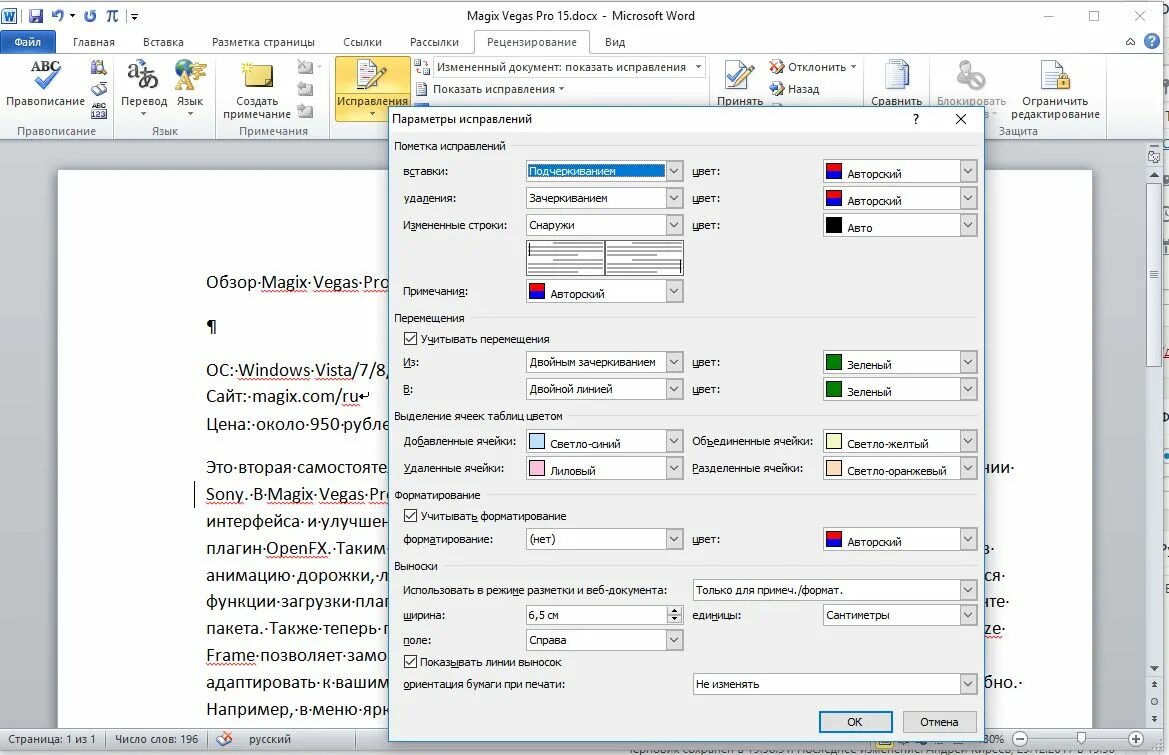Open 'Объединенные ячейки' color (Светло-желтый)
This screenshot has height=755, width=1169.
tap(900, 441)
